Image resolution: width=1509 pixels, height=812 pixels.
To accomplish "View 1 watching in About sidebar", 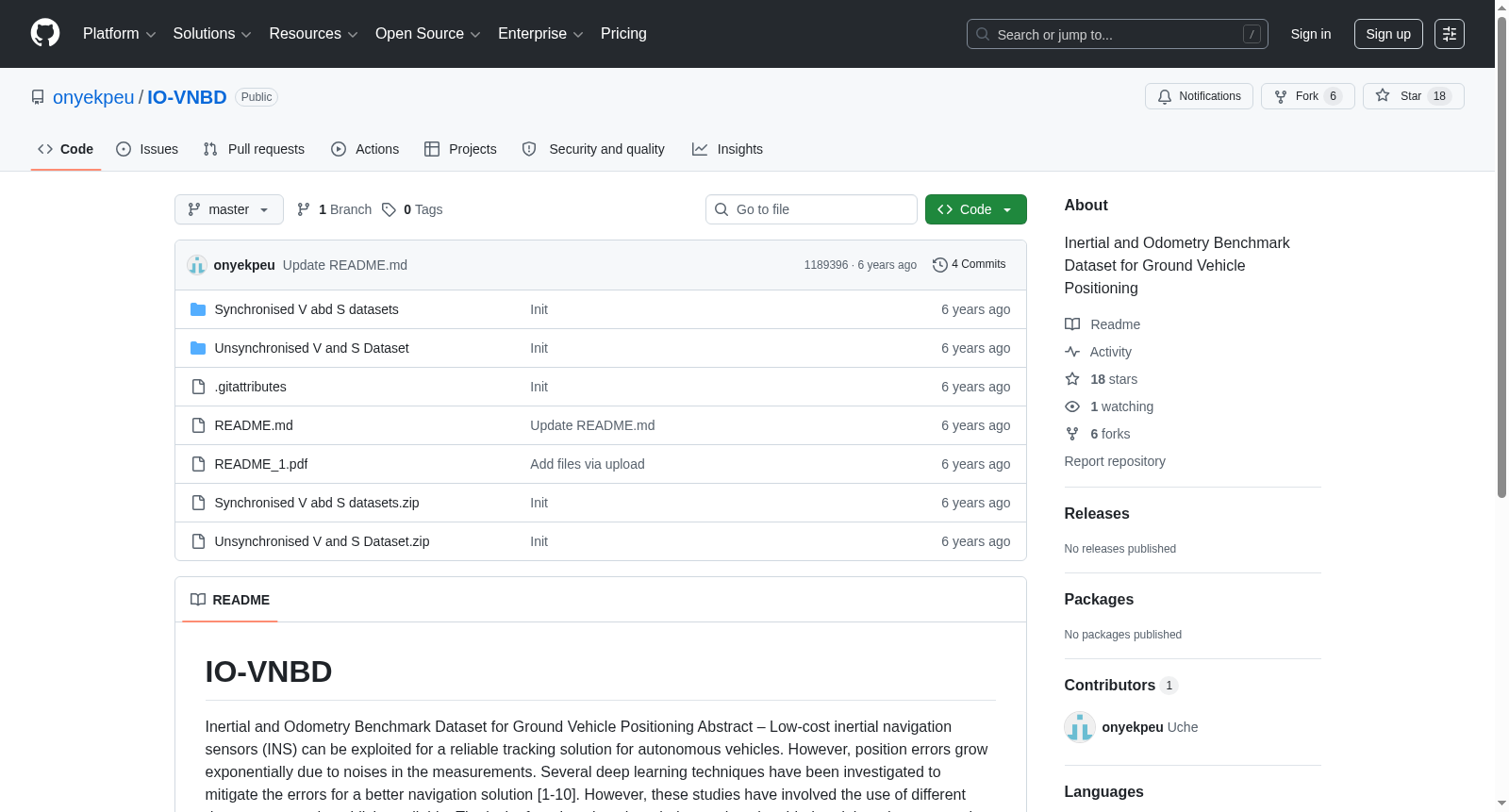I will coord(1109,406).
